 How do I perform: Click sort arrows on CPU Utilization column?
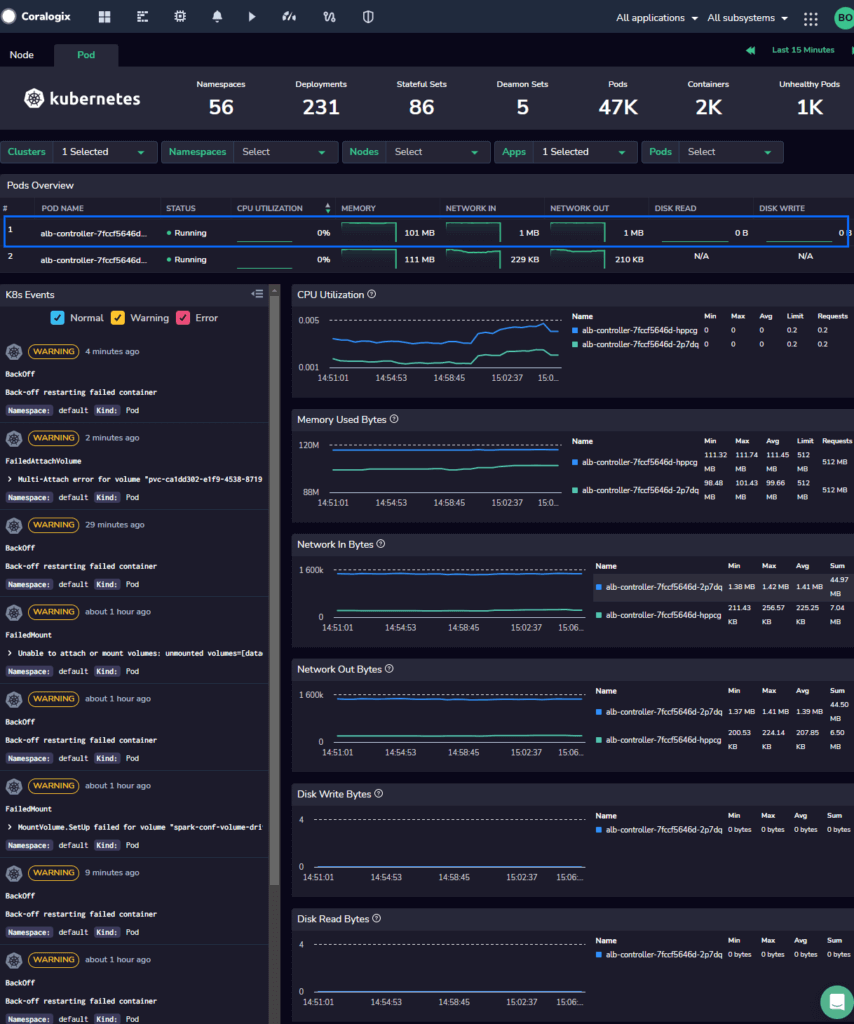328,208
